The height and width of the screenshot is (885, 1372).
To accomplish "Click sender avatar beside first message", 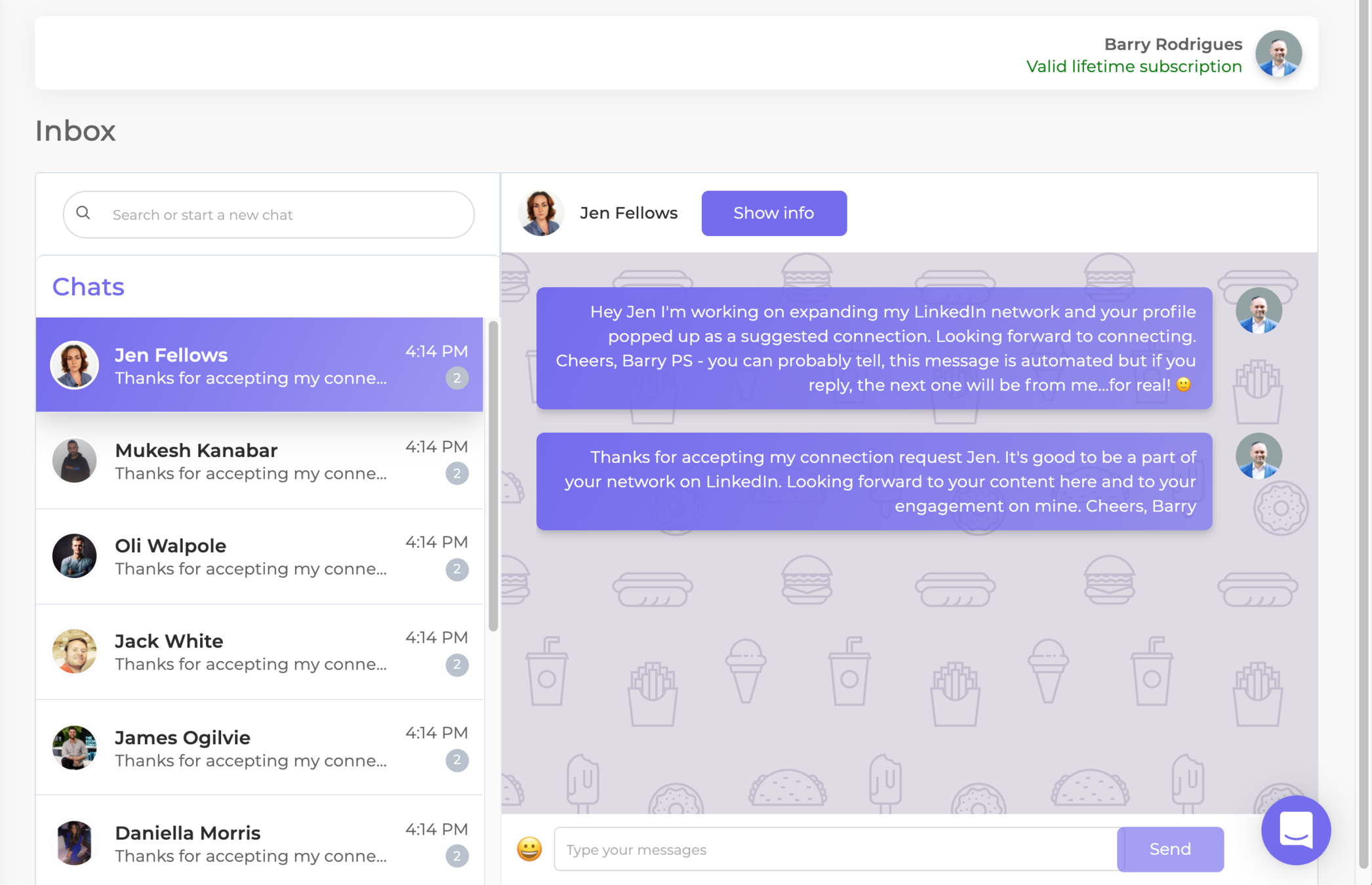I will point(1258,311).
